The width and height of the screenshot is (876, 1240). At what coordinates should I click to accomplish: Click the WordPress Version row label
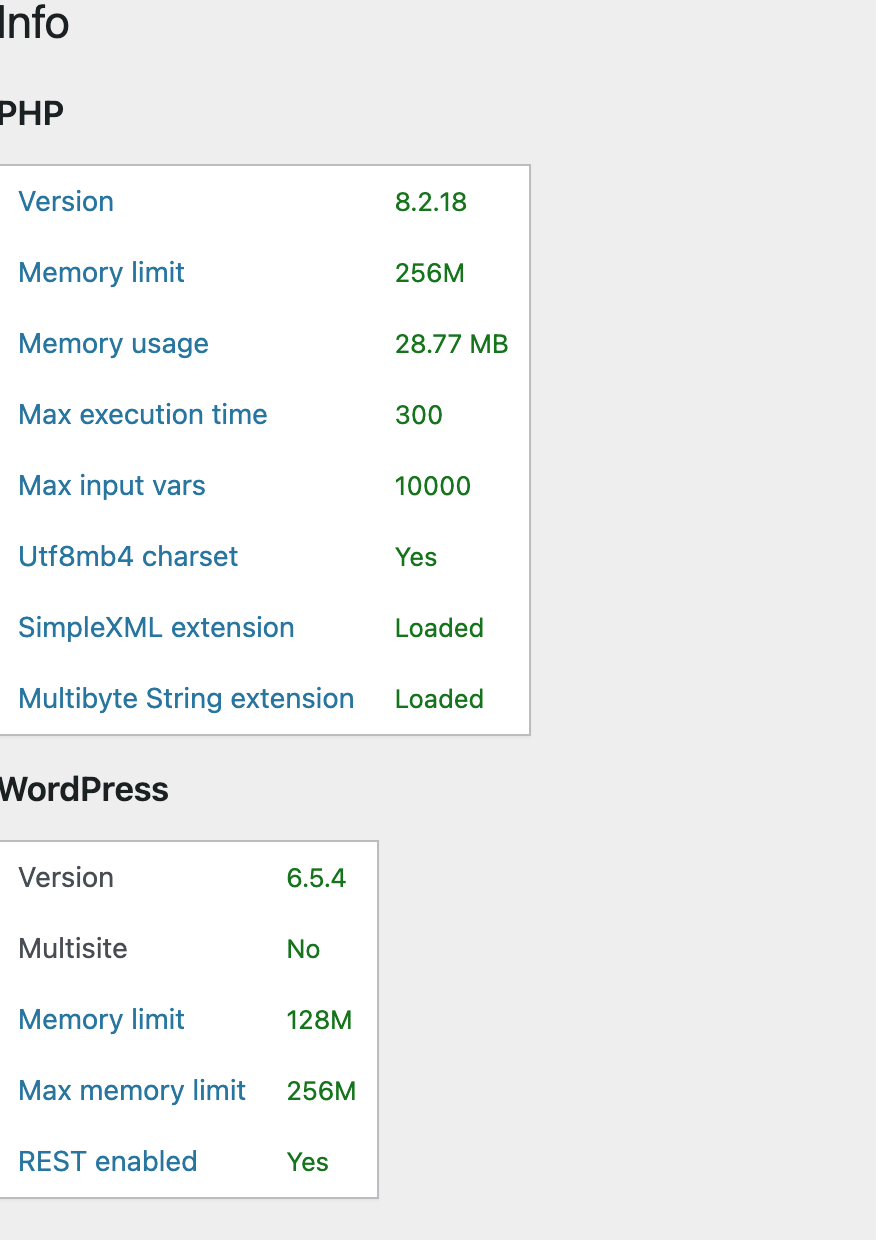[66, 877]
